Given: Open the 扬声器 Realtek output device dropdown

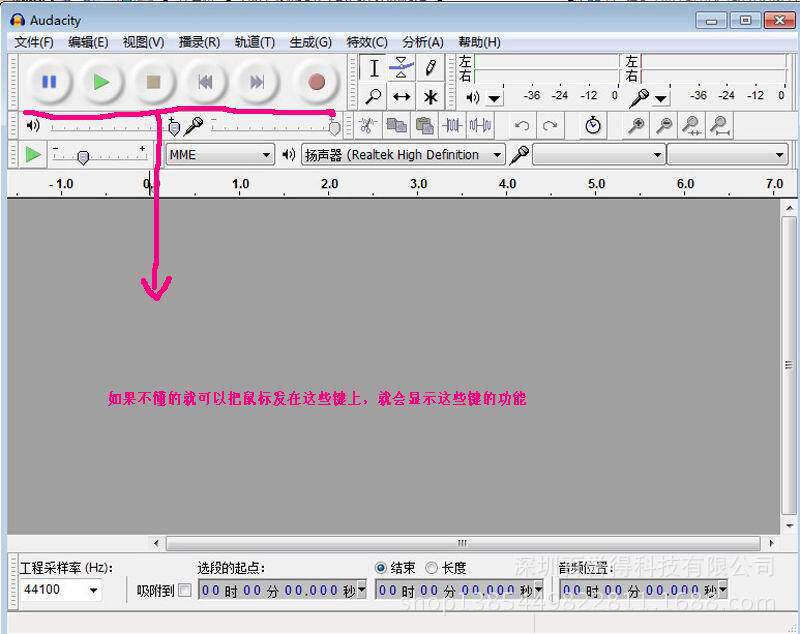Looking at the screenshot, I should [x=403, y=155].
